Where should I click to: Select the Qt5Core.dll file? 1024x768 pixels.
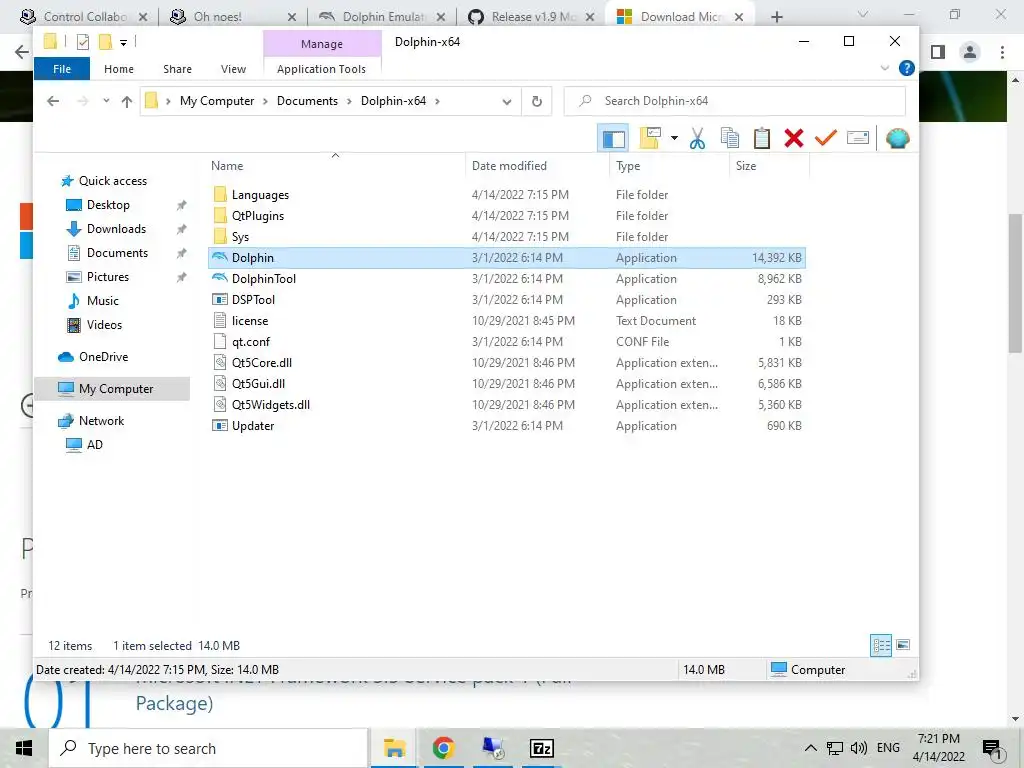(x=507, y=362)
